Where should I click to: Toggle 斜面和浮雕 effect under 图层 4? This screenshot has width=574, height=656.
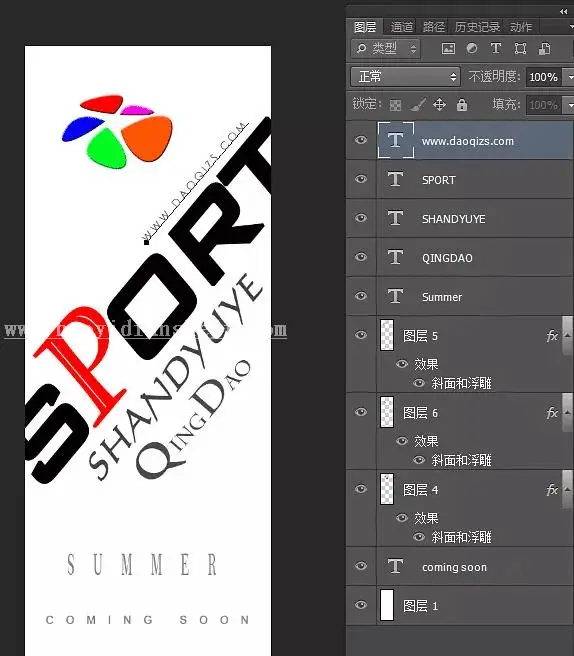coord(419,537)
